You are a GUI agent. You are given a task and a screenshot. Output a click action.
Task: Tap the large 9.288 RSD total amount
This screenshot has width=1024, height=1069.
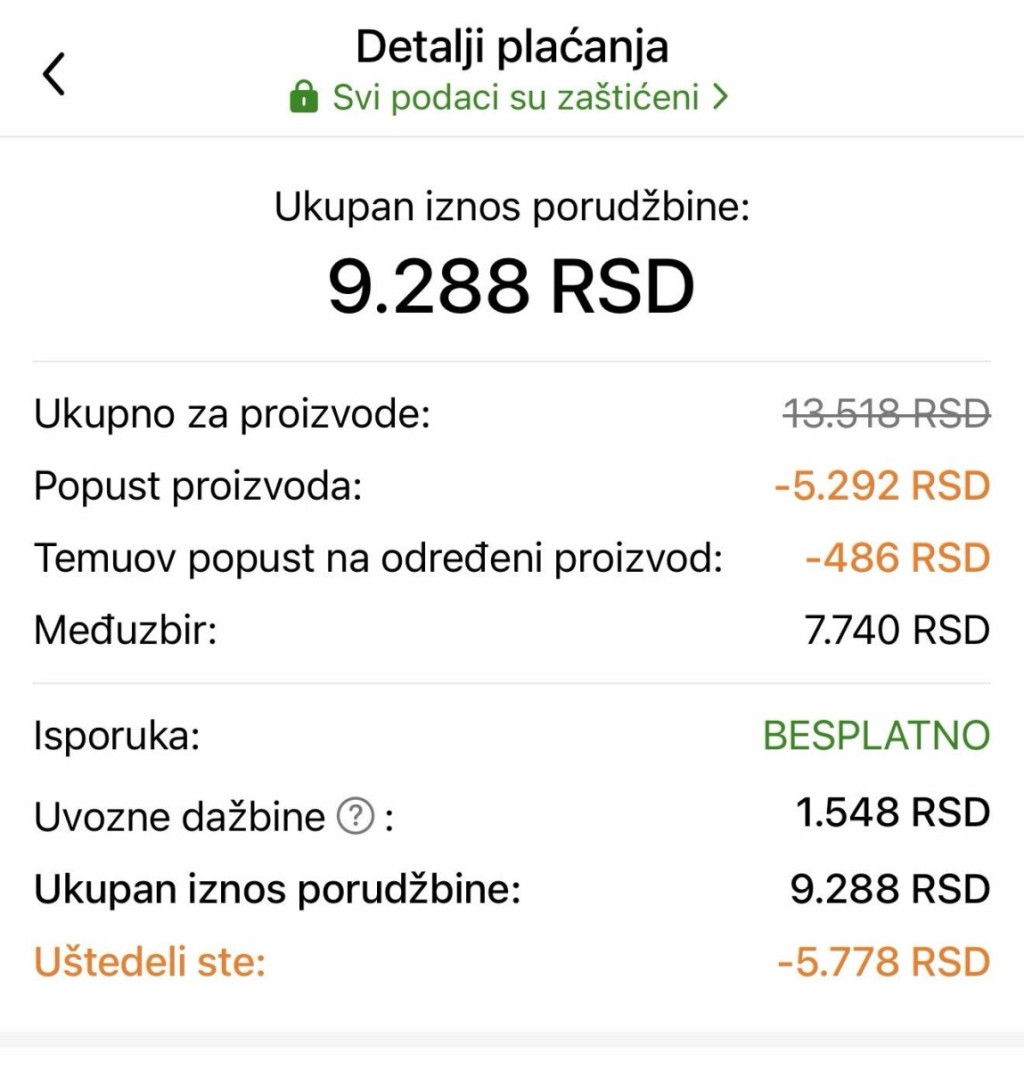tap(511, 286)
